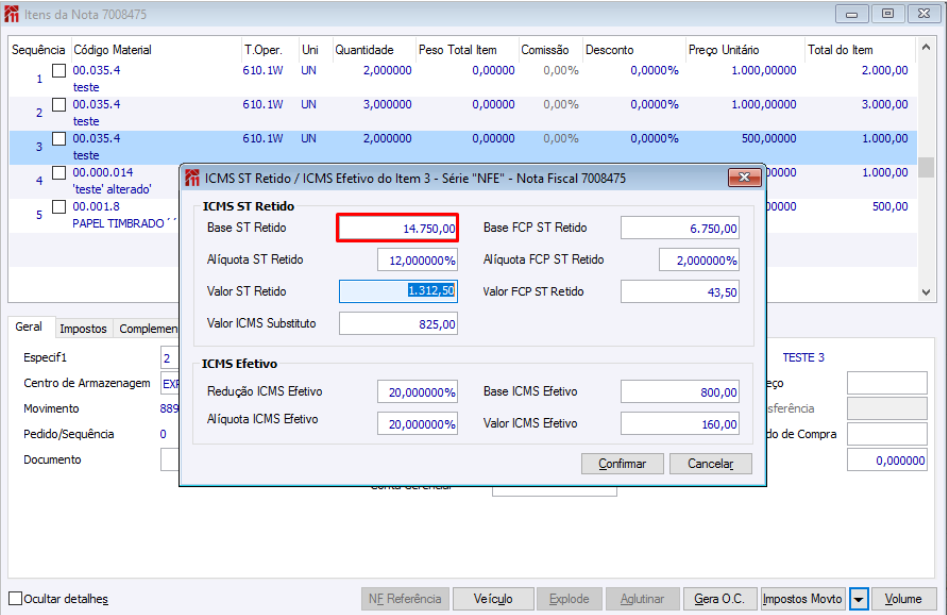947x615 pixels.
Task: Click the Quantidade column header
Action: coord(364,50)
